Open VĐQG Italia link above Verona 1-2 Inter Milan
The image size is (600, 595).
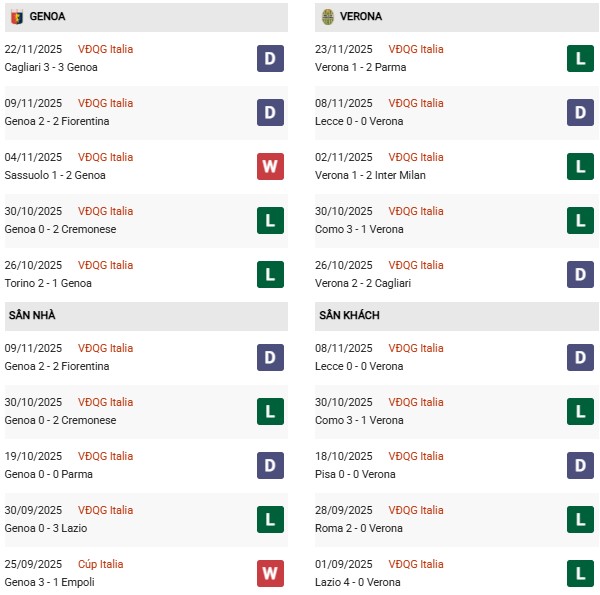pyautogui.click(x=416, y=157)
